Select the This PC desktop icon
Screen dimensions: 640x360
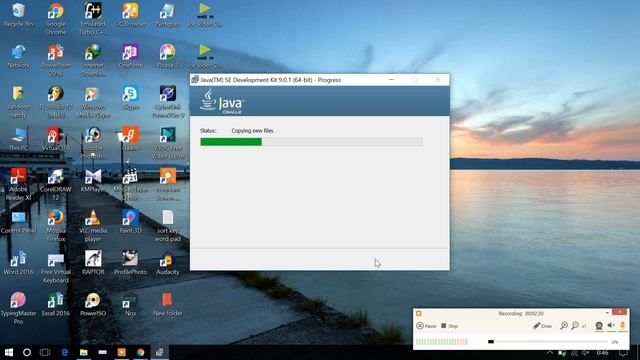coord(18,139)
